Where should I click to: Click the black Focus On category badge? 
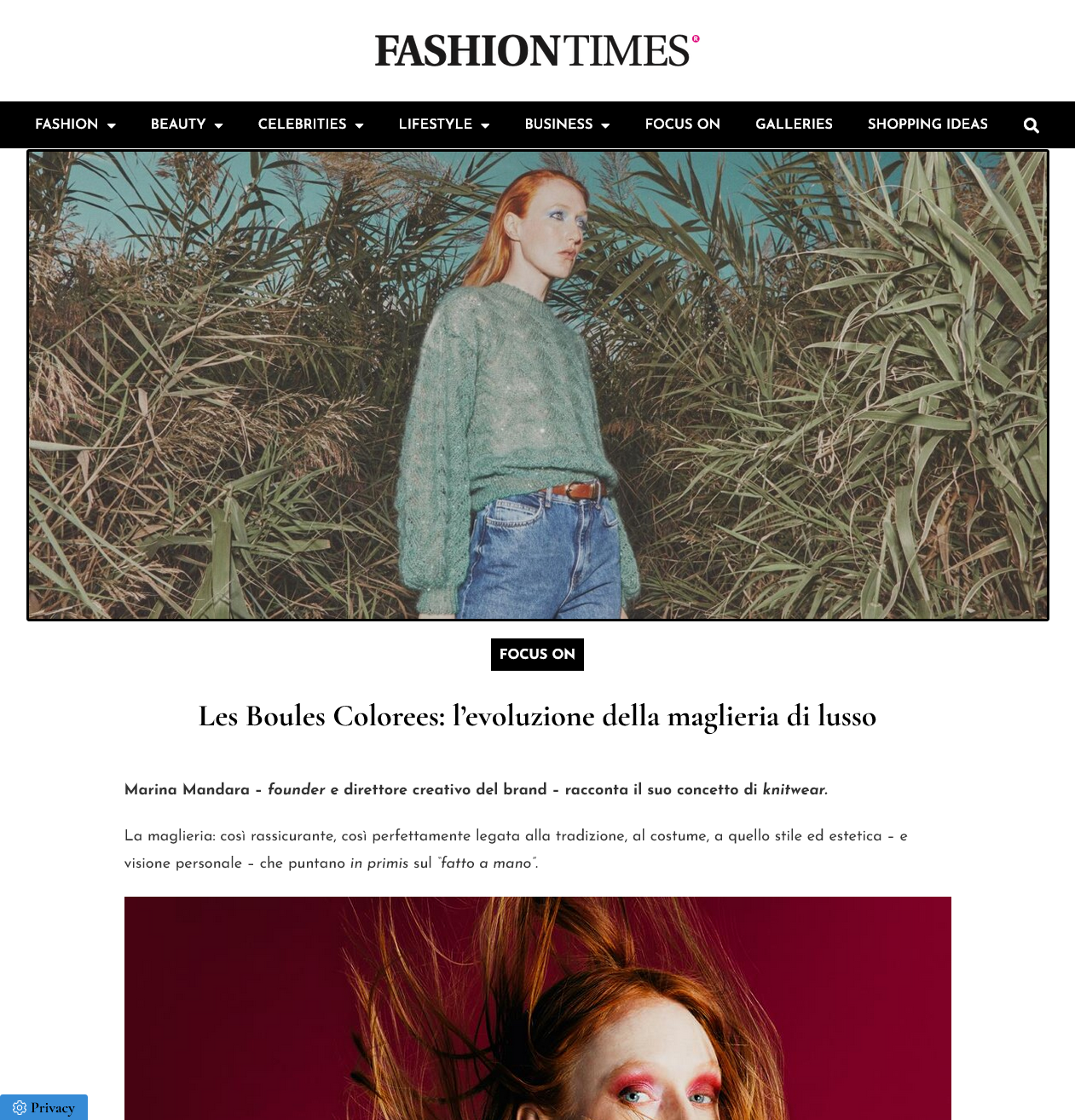[x=537, y=655]
